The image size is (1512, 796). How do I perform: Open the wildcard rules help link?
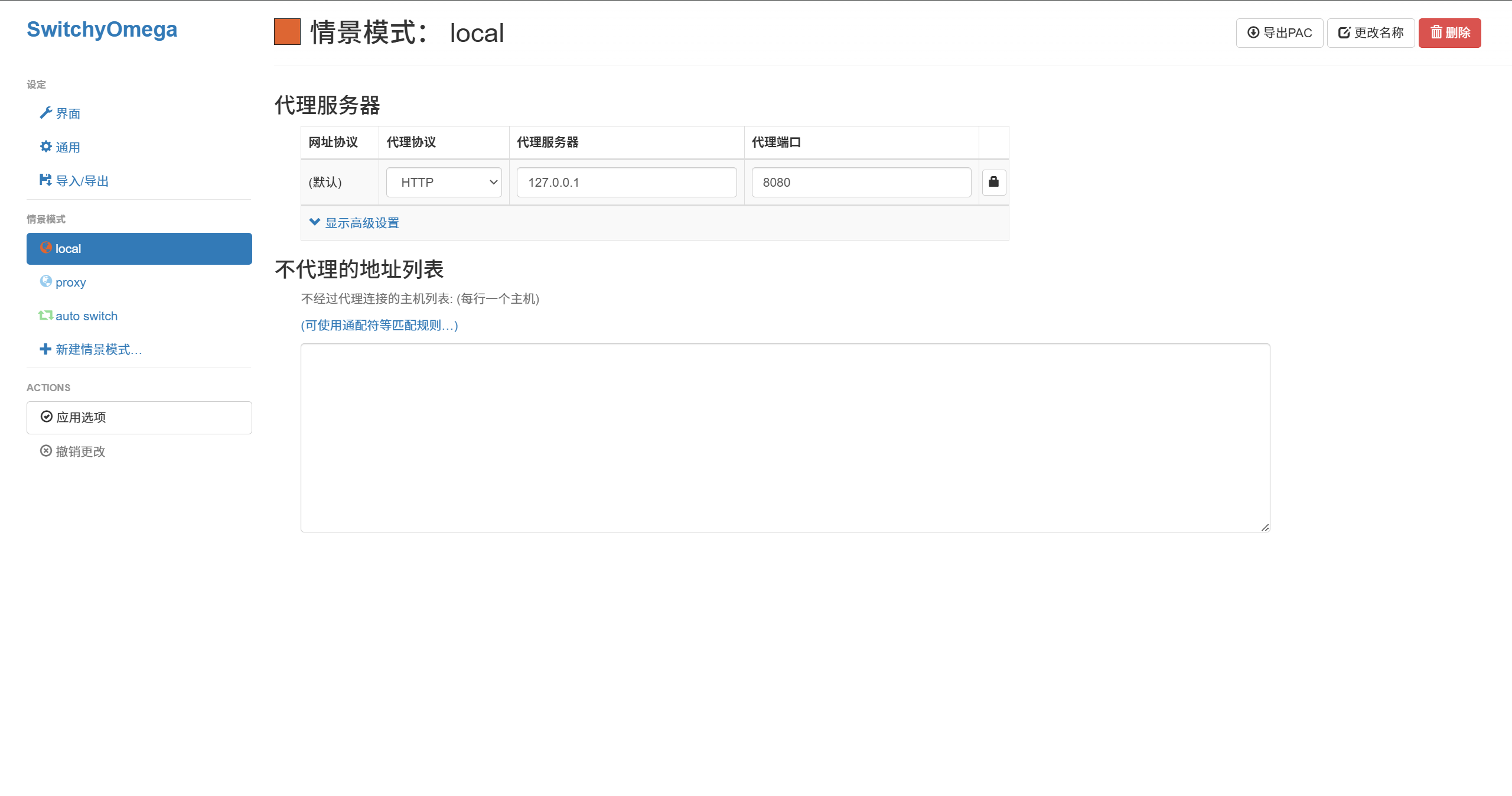379,326
